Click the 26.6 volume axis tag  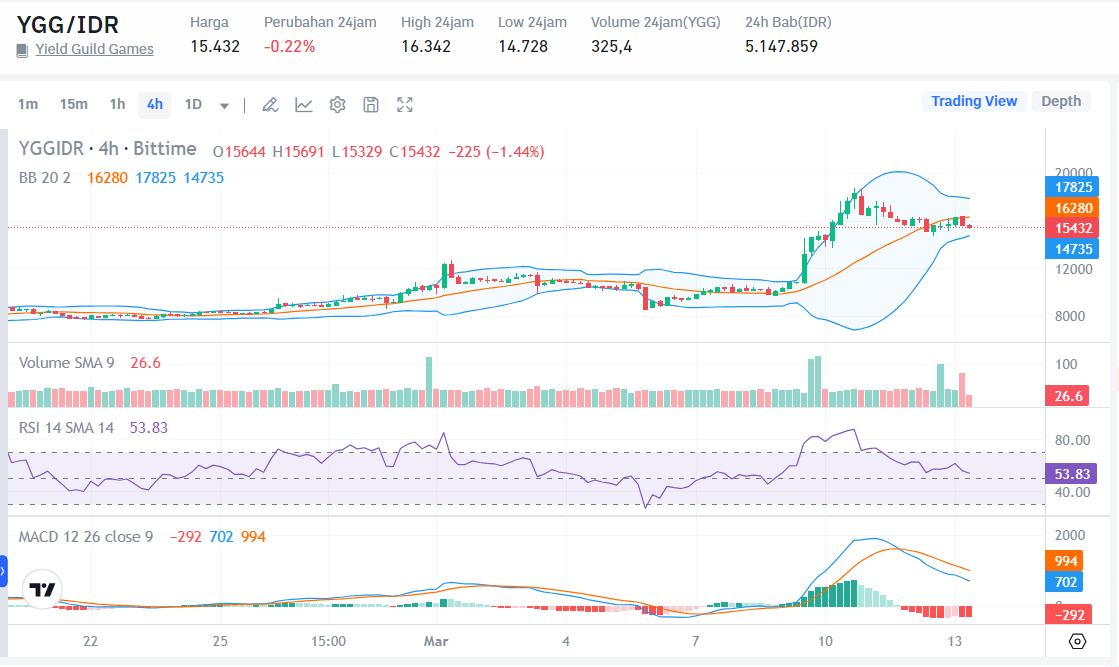coord(1068,396)
